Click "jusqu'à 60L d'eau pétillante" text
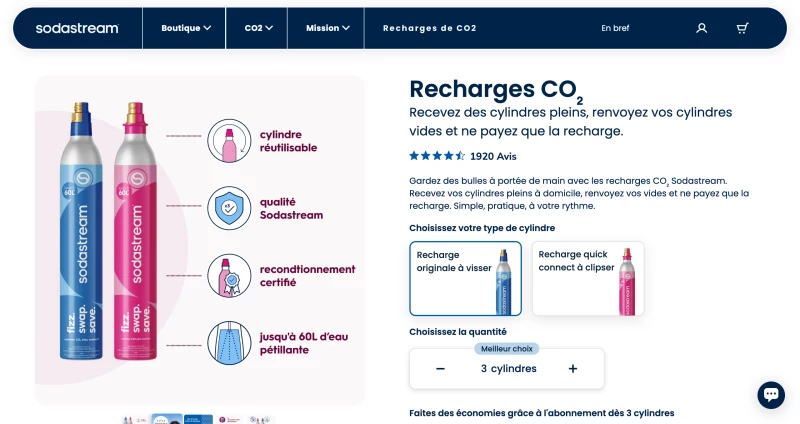Image resolution: width=800 pixels, height=424 pixels. (304, 343)
